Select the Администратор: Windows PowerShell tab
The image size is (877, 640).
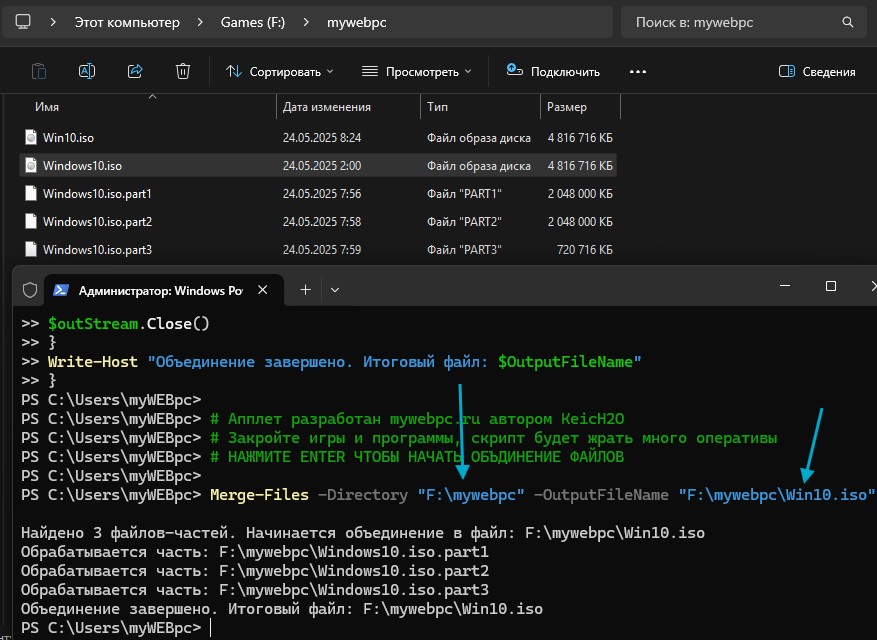tap(163, 290)
